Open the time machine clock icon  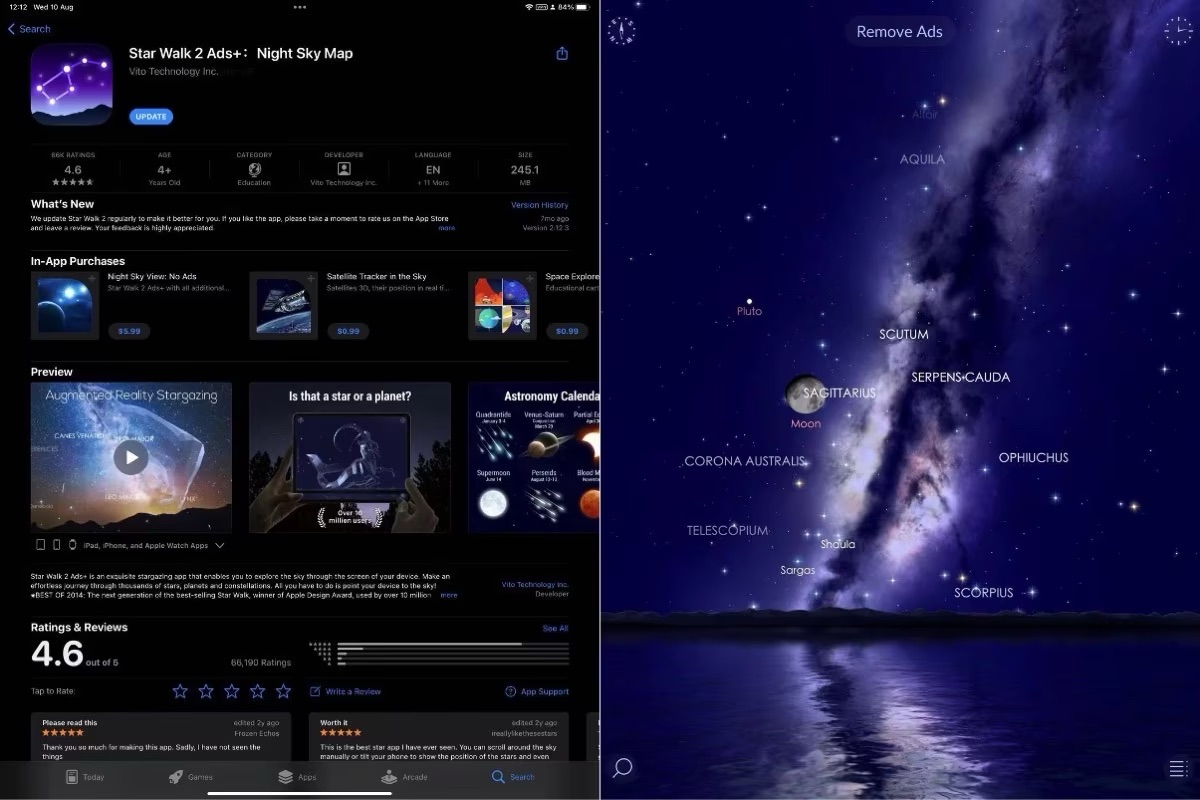tap(1178, 31)
